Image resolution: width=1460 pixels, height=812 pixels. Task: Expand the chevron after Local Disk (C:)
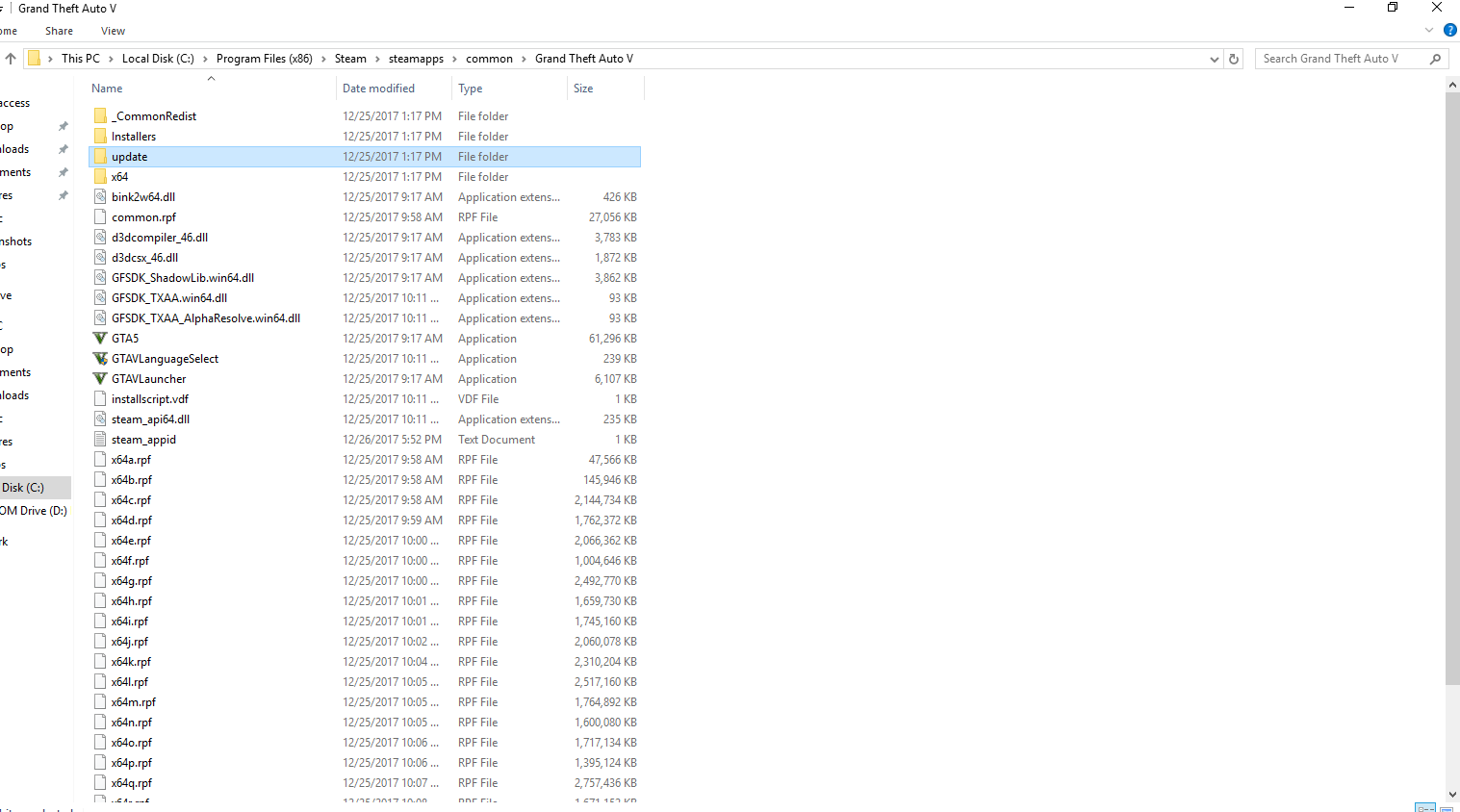[205, 59]
